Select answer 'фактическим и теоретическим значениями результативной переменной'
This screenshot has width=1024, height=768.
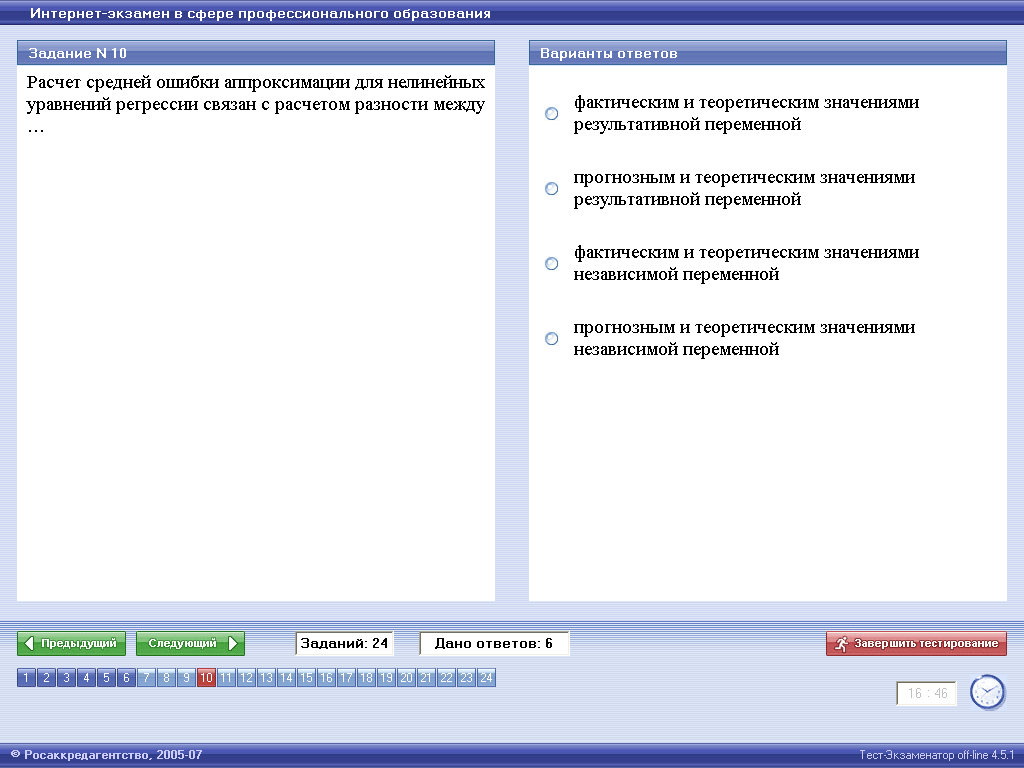(552, 114)
